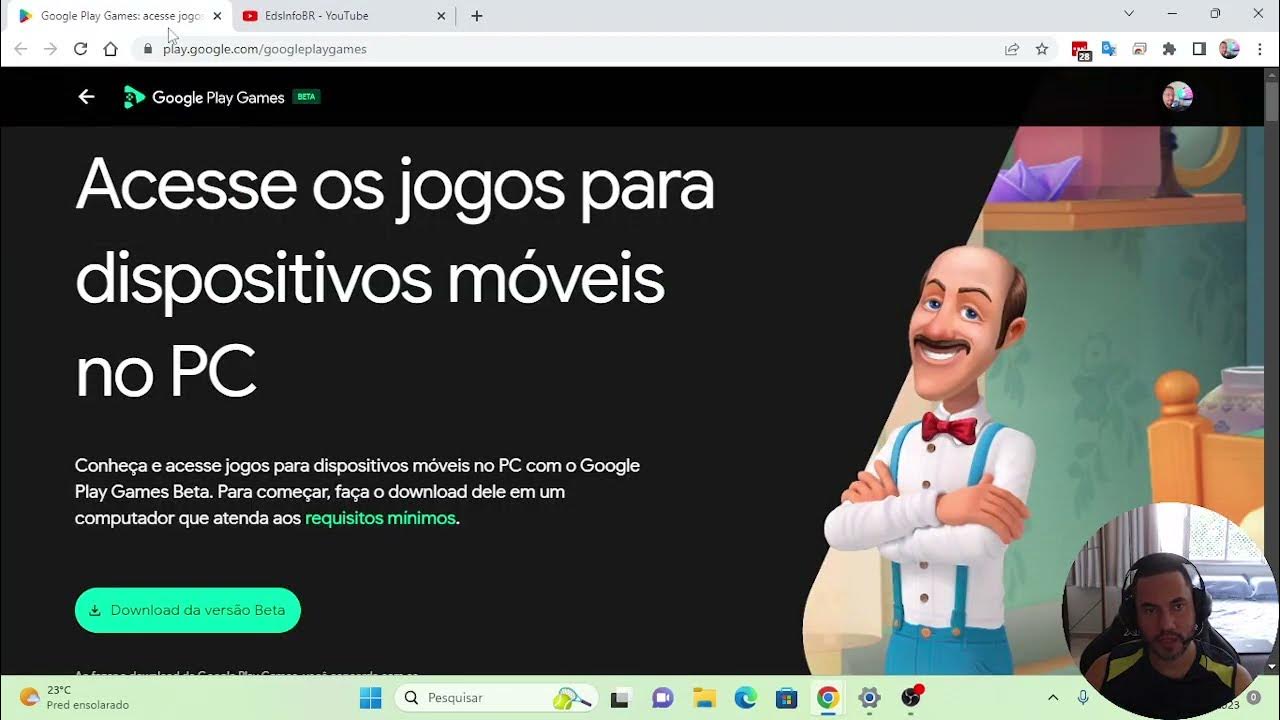Click the scrollbar down arrow
This screenshot has width=1280, height=720.
(x=1272, y=667)
